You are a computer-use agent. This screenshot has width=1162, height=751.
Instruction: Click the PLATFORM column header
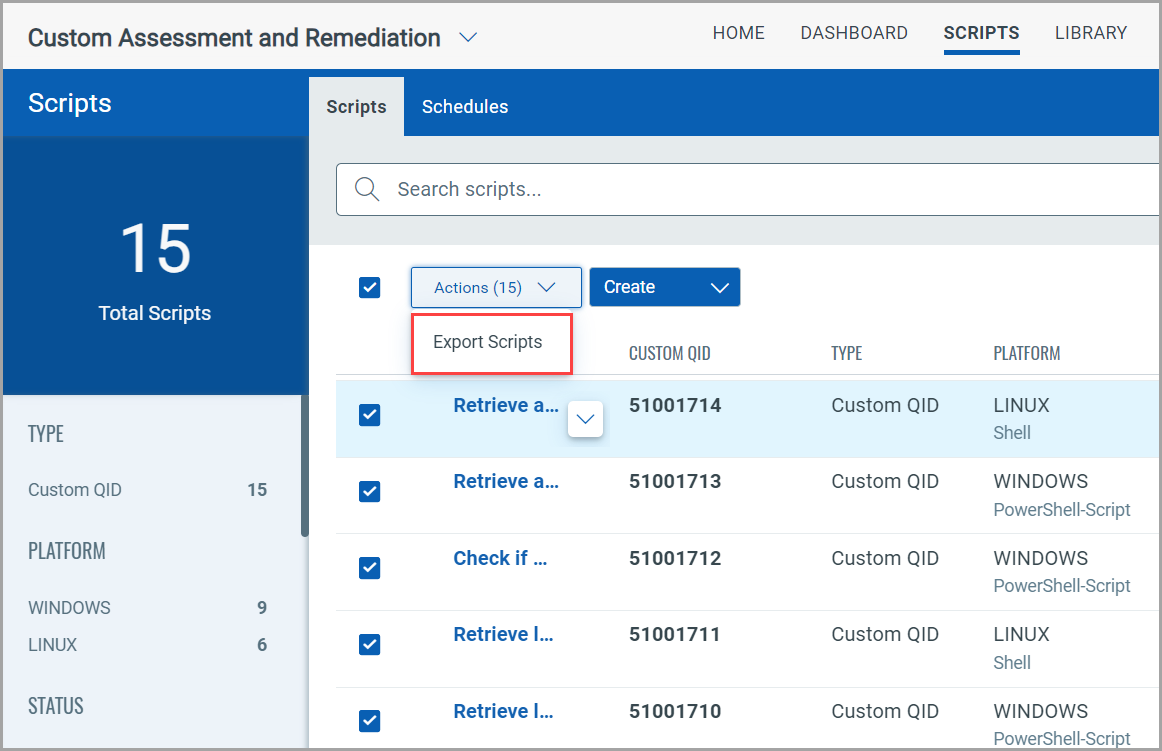1026,354
